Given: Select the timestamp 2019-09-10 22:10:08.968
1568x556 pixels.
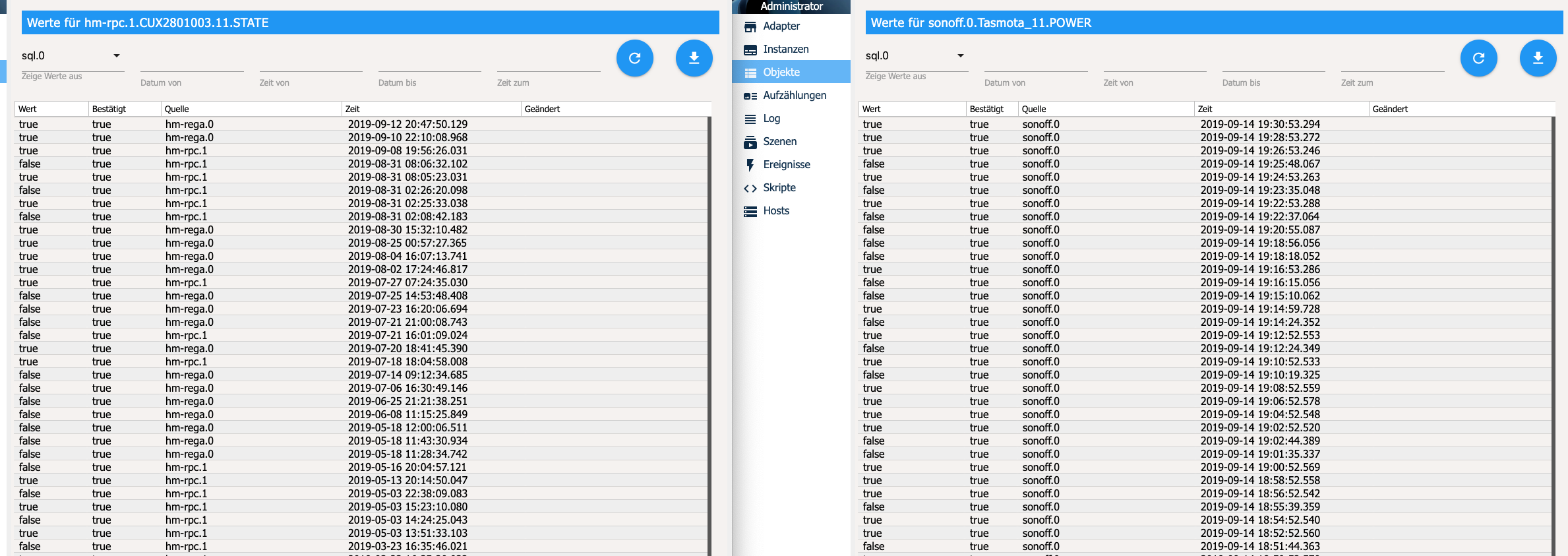Looking at the screenshot, I should click(x=407, y=137).
